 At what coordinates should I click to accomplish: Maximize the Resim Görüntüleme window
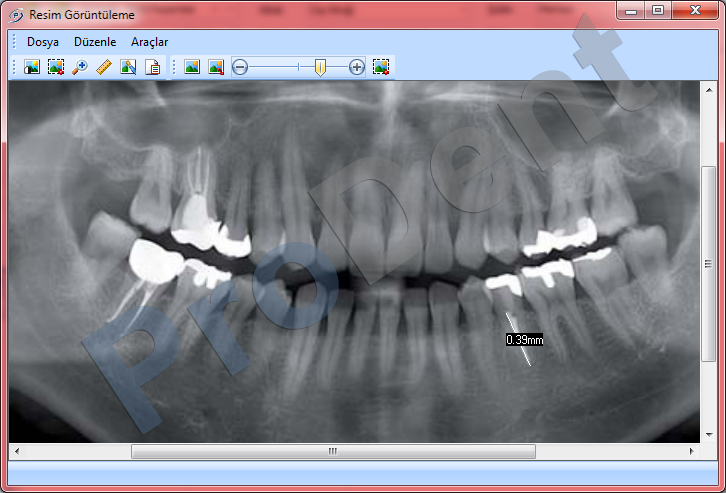pyautogui.click(x=658, y=10)
